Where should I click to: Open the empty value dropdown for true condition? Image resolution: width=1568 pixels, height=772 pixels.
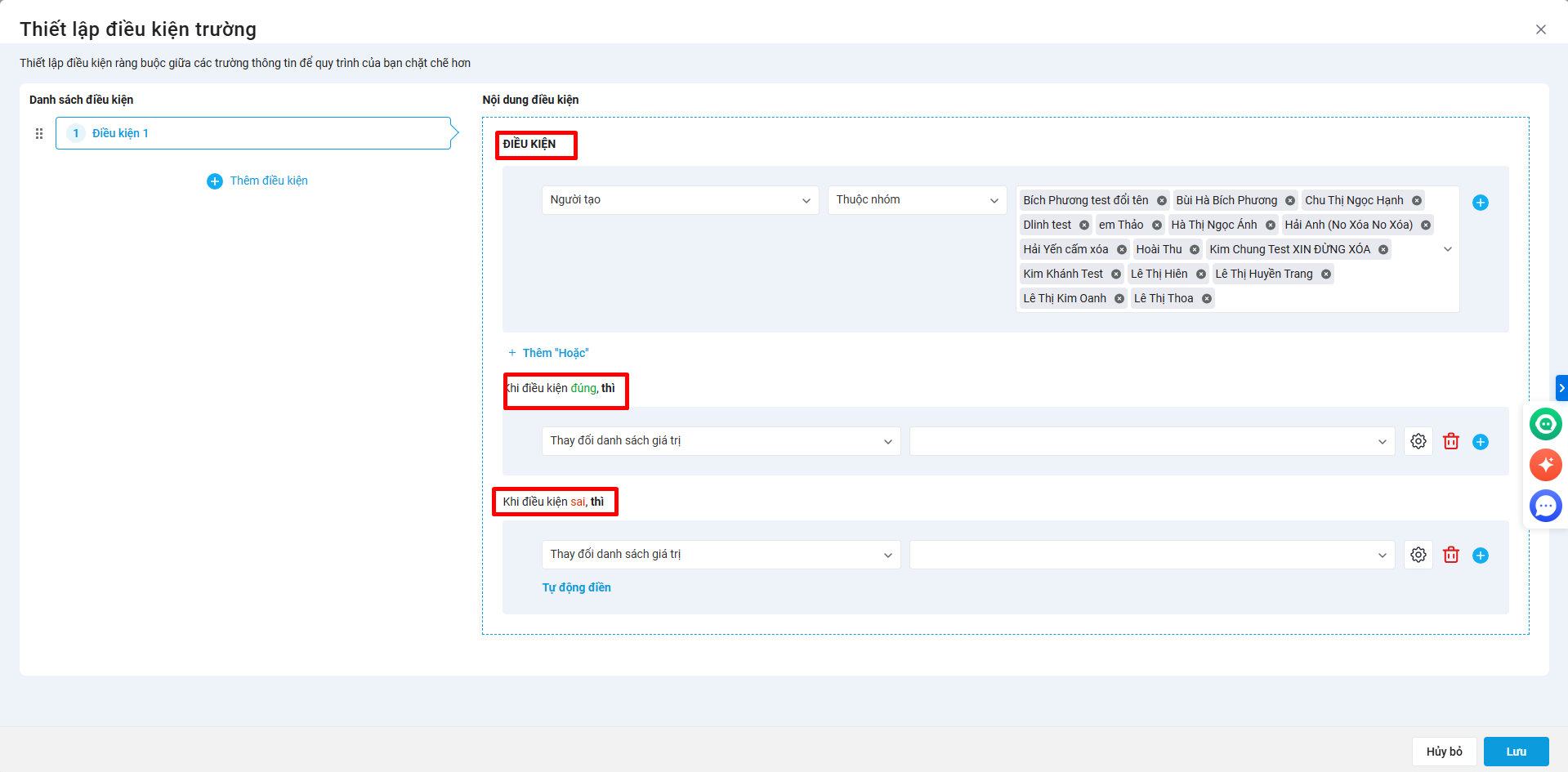click(1152, 441)
